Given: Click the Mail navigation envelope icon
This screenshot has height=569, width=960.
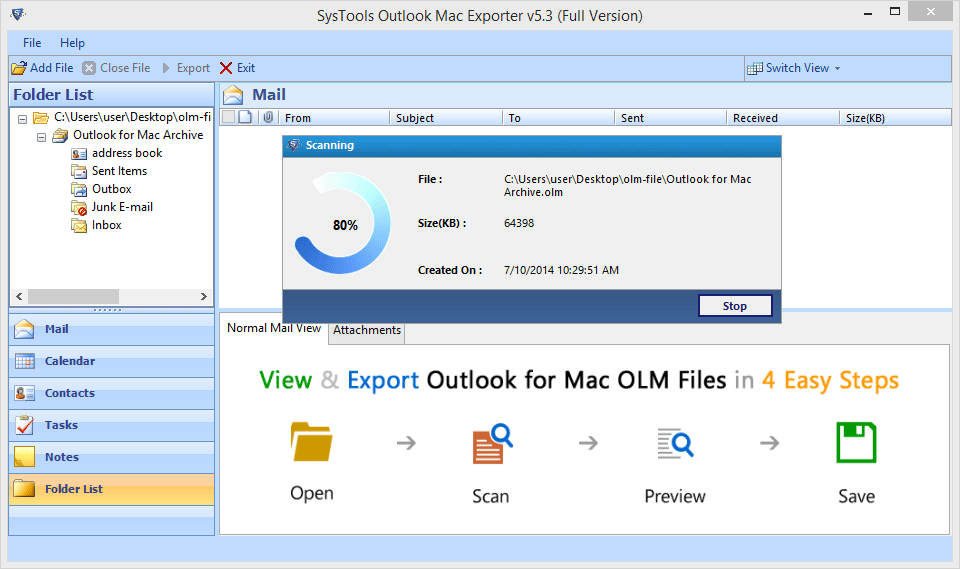Looking at the screenshot, I should [24, 329].
